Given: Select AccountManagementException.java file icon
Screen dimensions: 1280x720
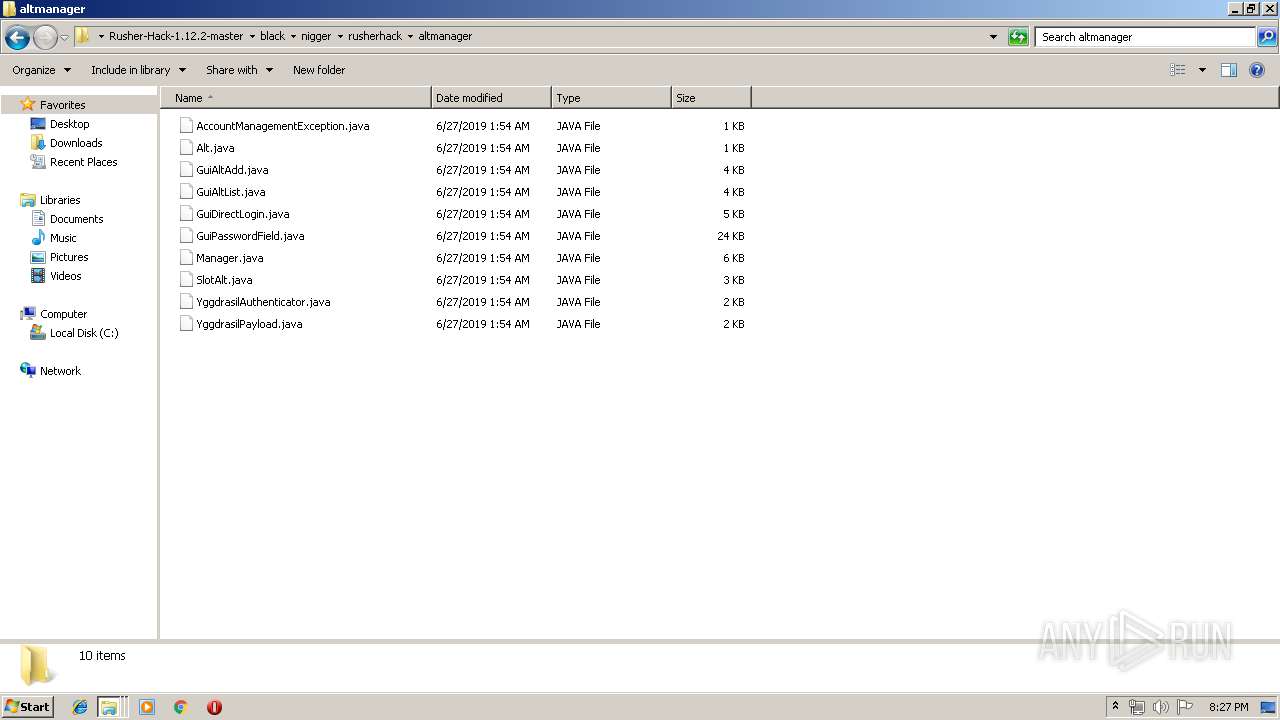Looking at the screenshot, I should click(186, 126).
